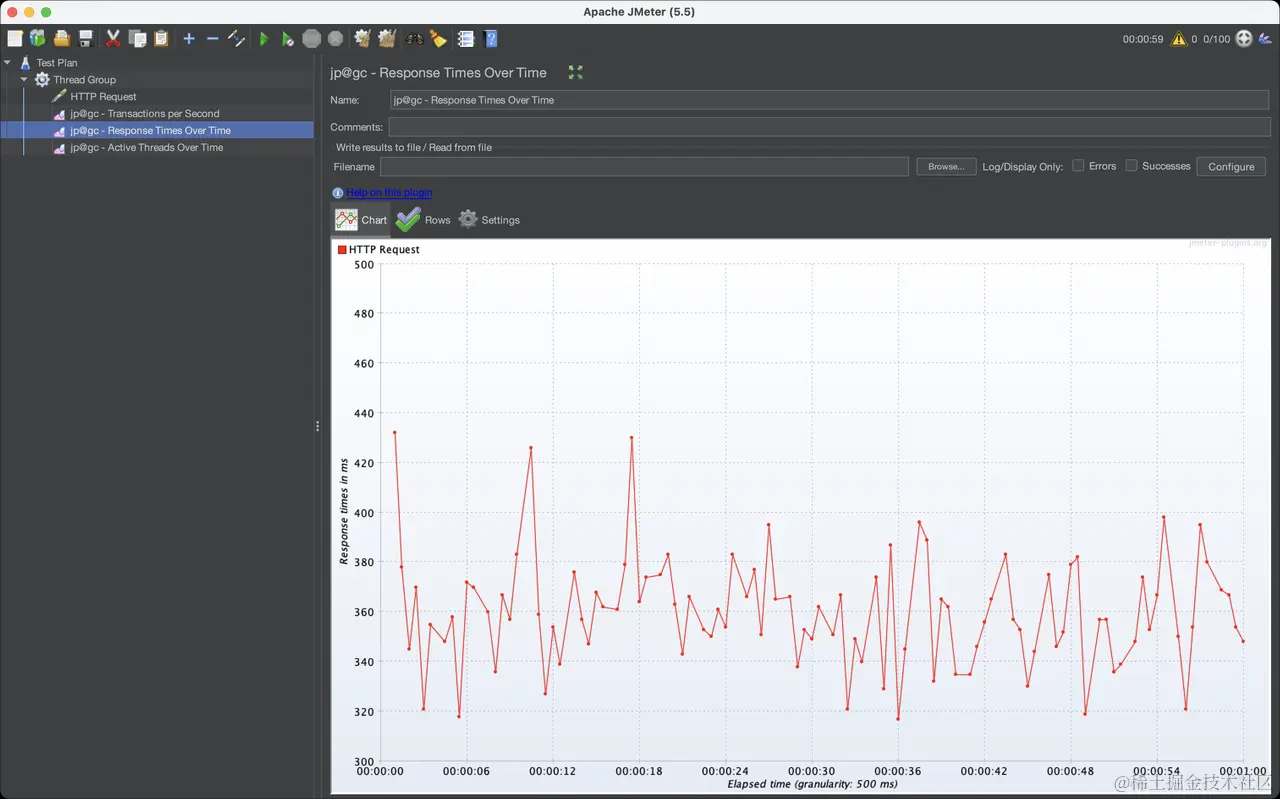
Task: Click the 00:00:59 elapsed time display
Action: [1143, 40]
